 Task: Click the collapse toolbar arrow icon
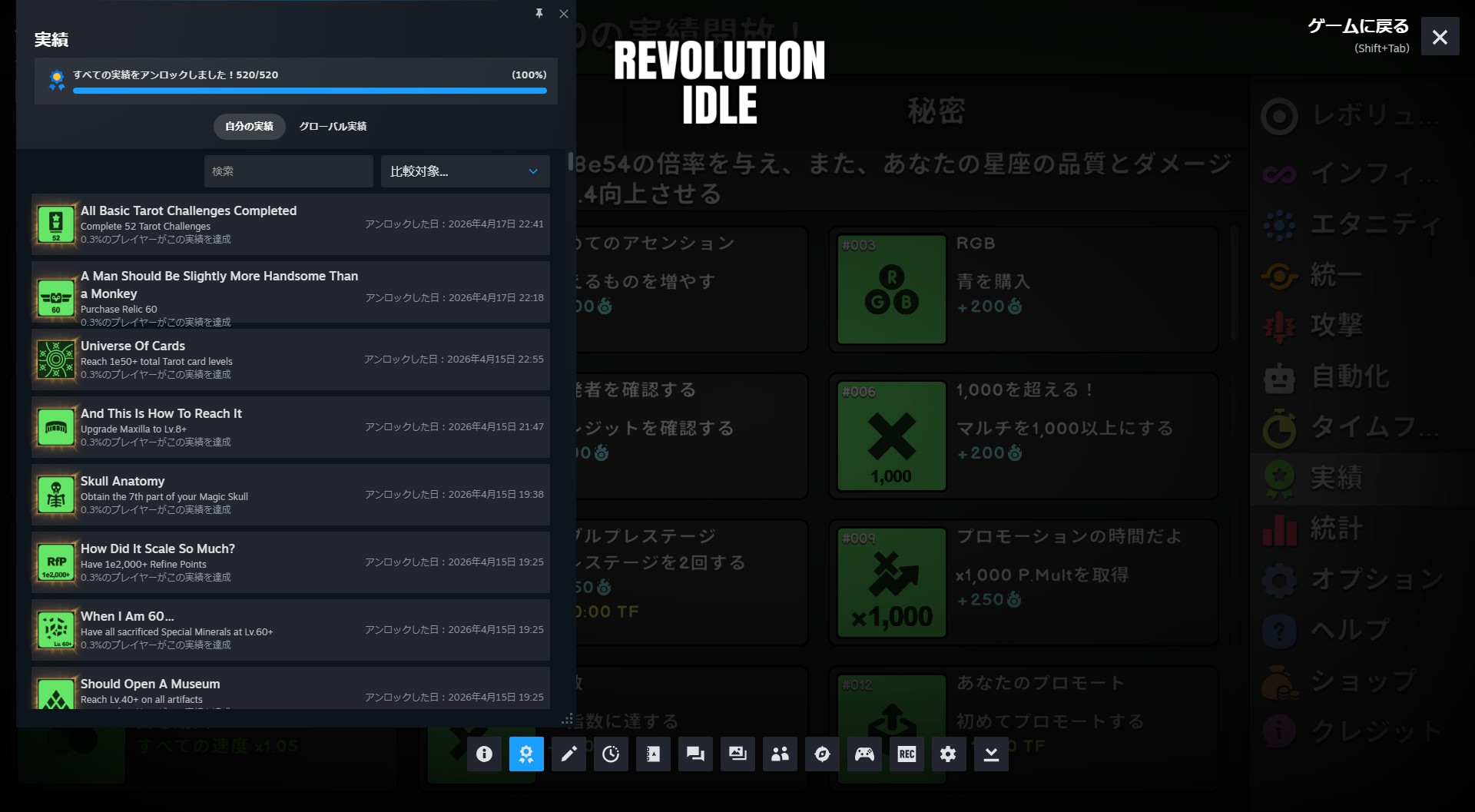[x=991, y=754]
